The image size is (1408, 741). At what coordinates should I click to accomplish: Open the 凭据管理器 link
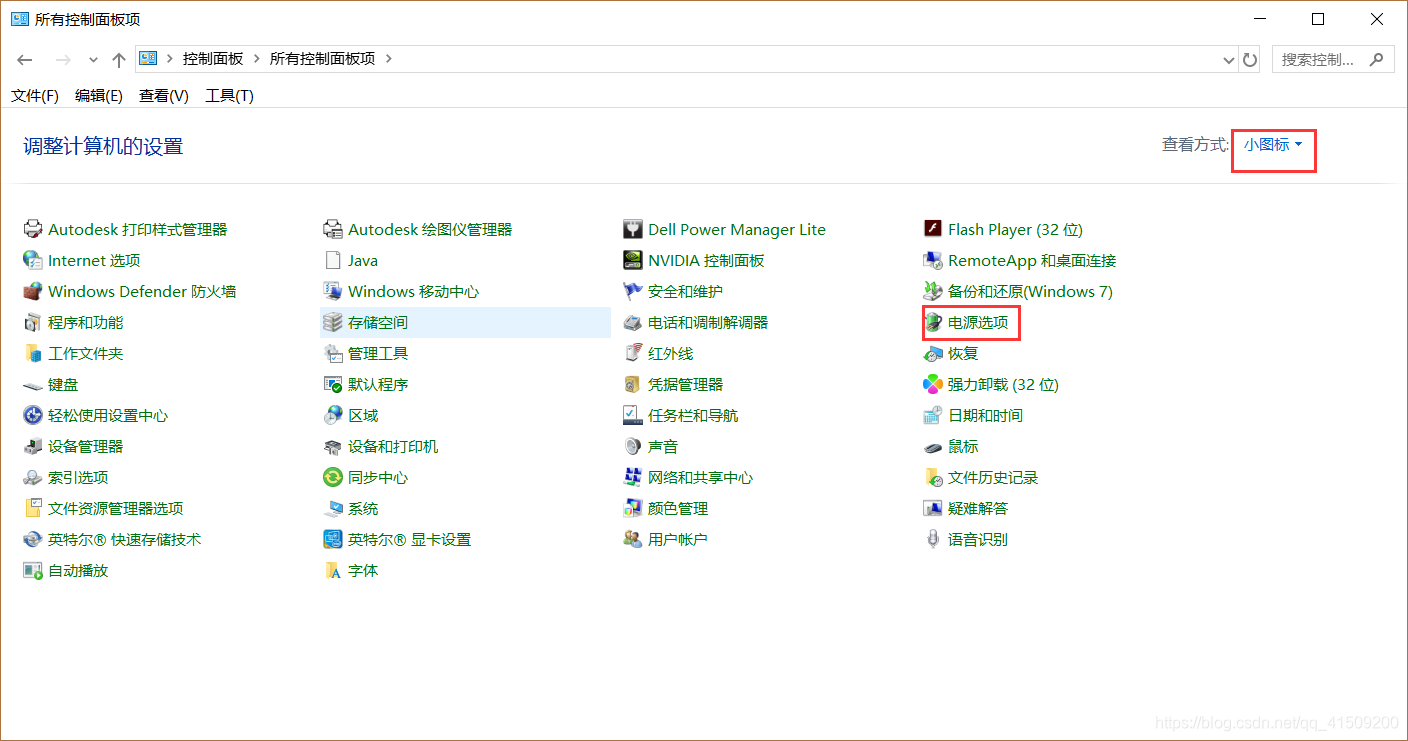pyautogui.click(x=685, y=384)
